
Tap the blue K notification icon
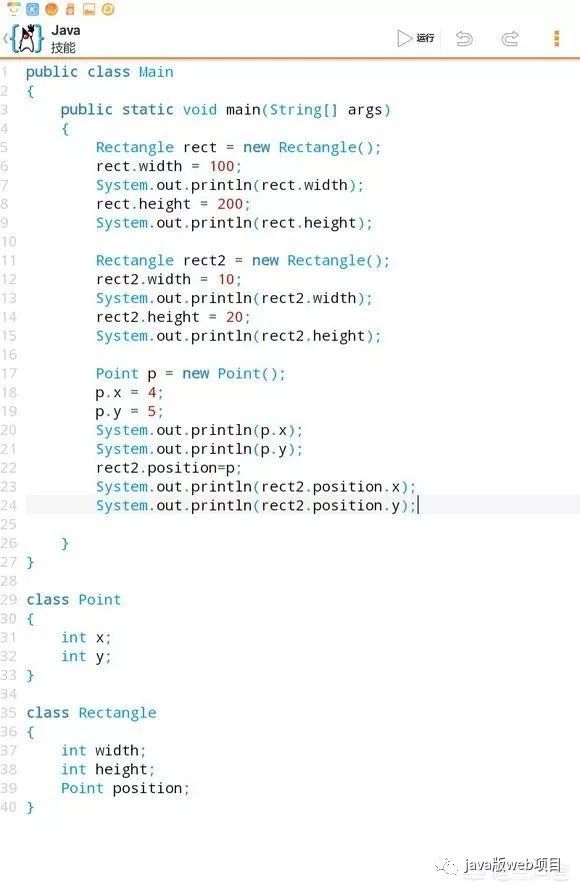(x=33, y=9)
